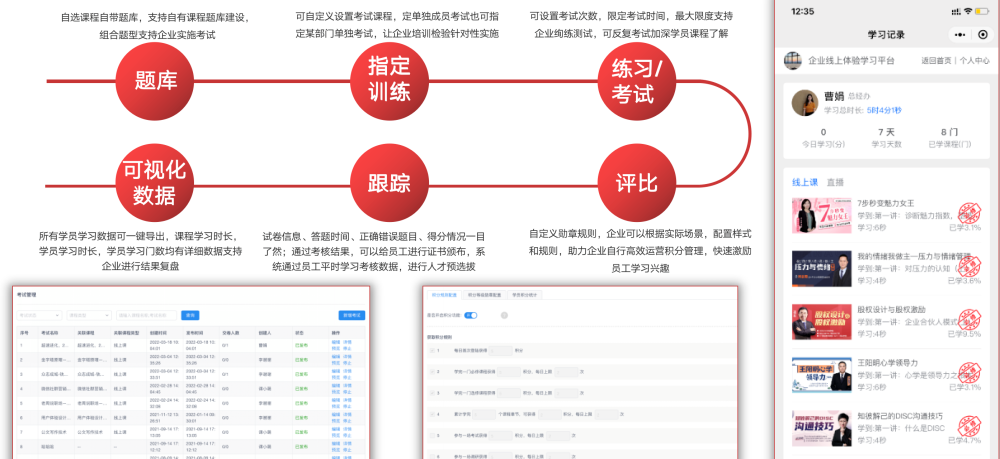Tap the 已学3.6% progress text

pyautogui.click(x=964, y=280)
